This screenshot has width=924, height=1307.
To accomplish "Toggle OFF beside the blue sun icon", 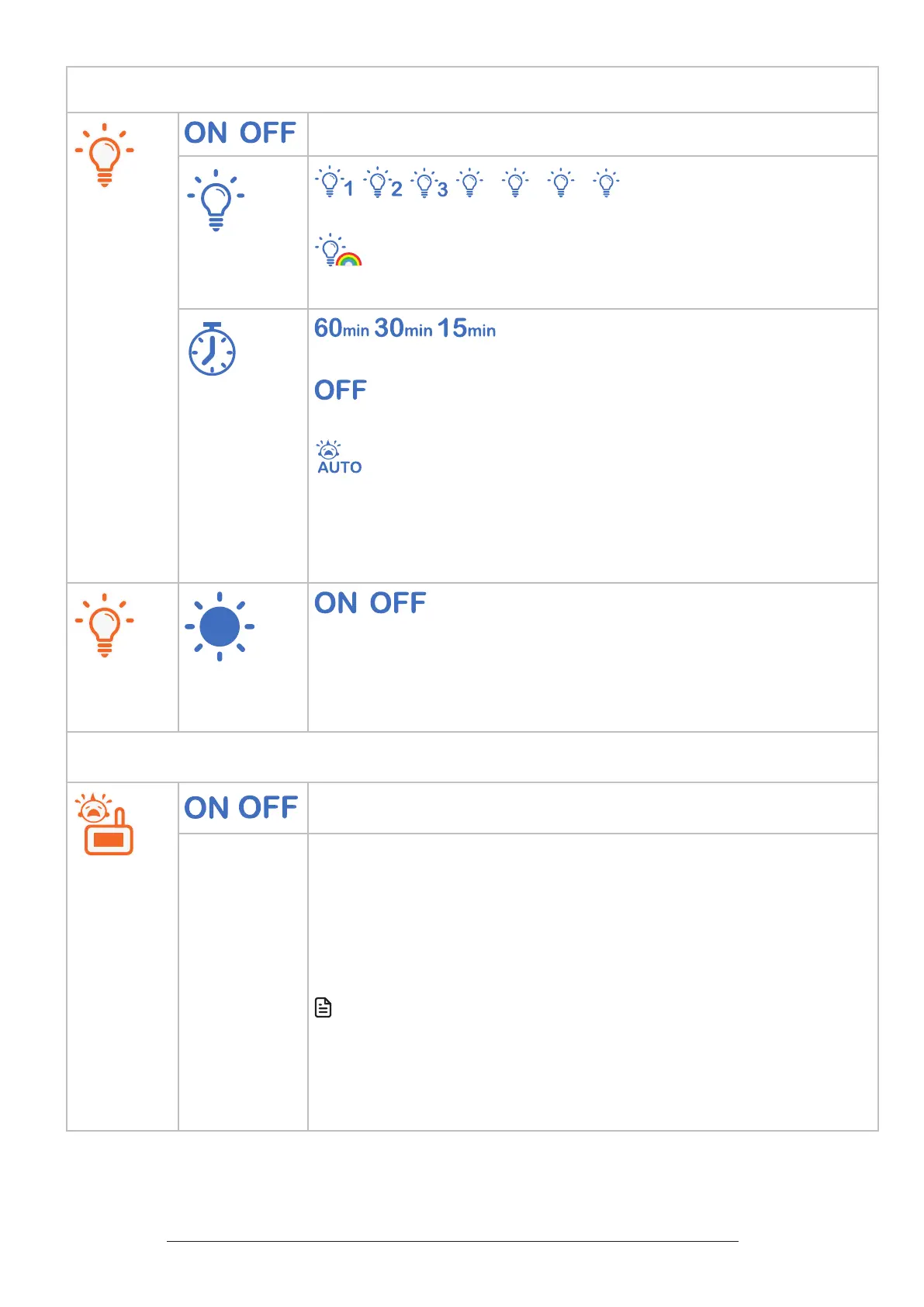I will pyautogui.click(x=397, y=603).
